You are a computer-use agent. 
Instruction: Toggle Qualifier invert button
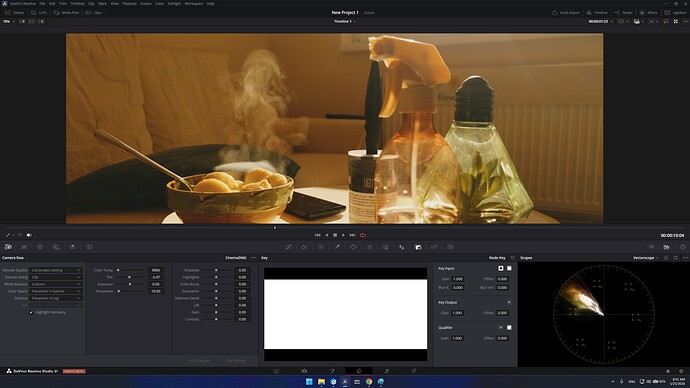point(501,327)
